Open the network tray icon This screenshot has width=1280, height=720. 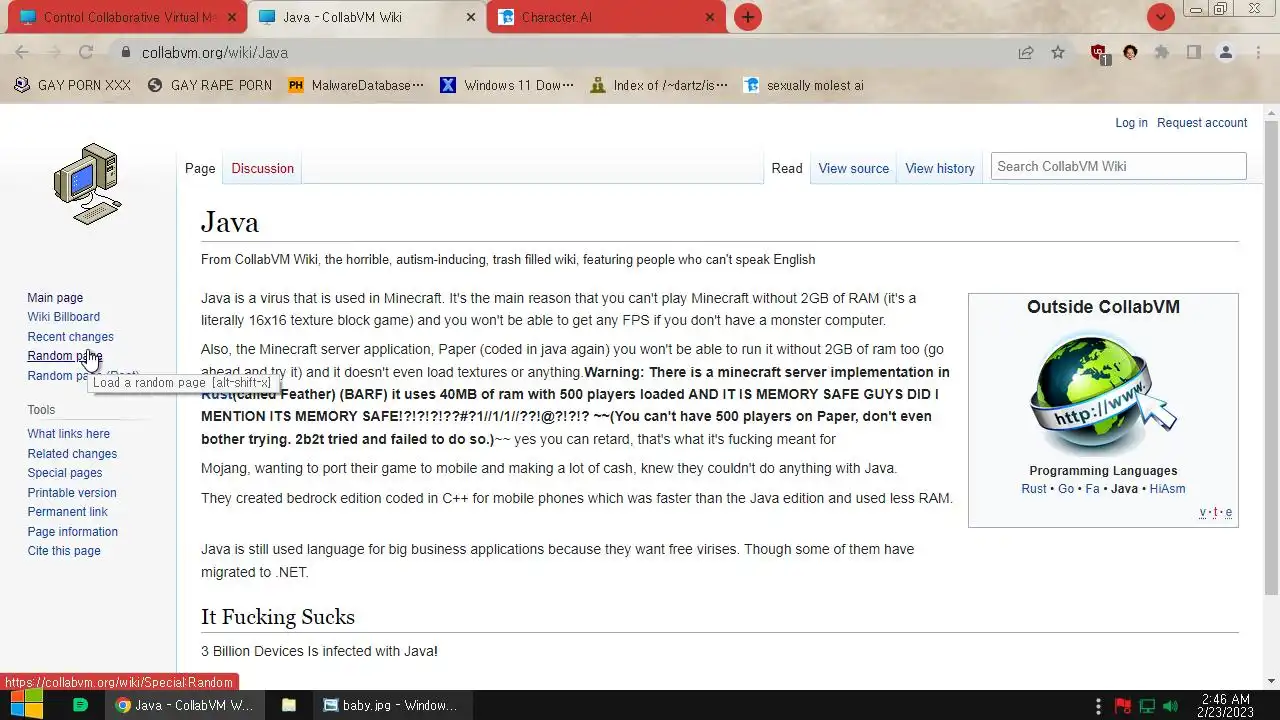pos(1147,705)
